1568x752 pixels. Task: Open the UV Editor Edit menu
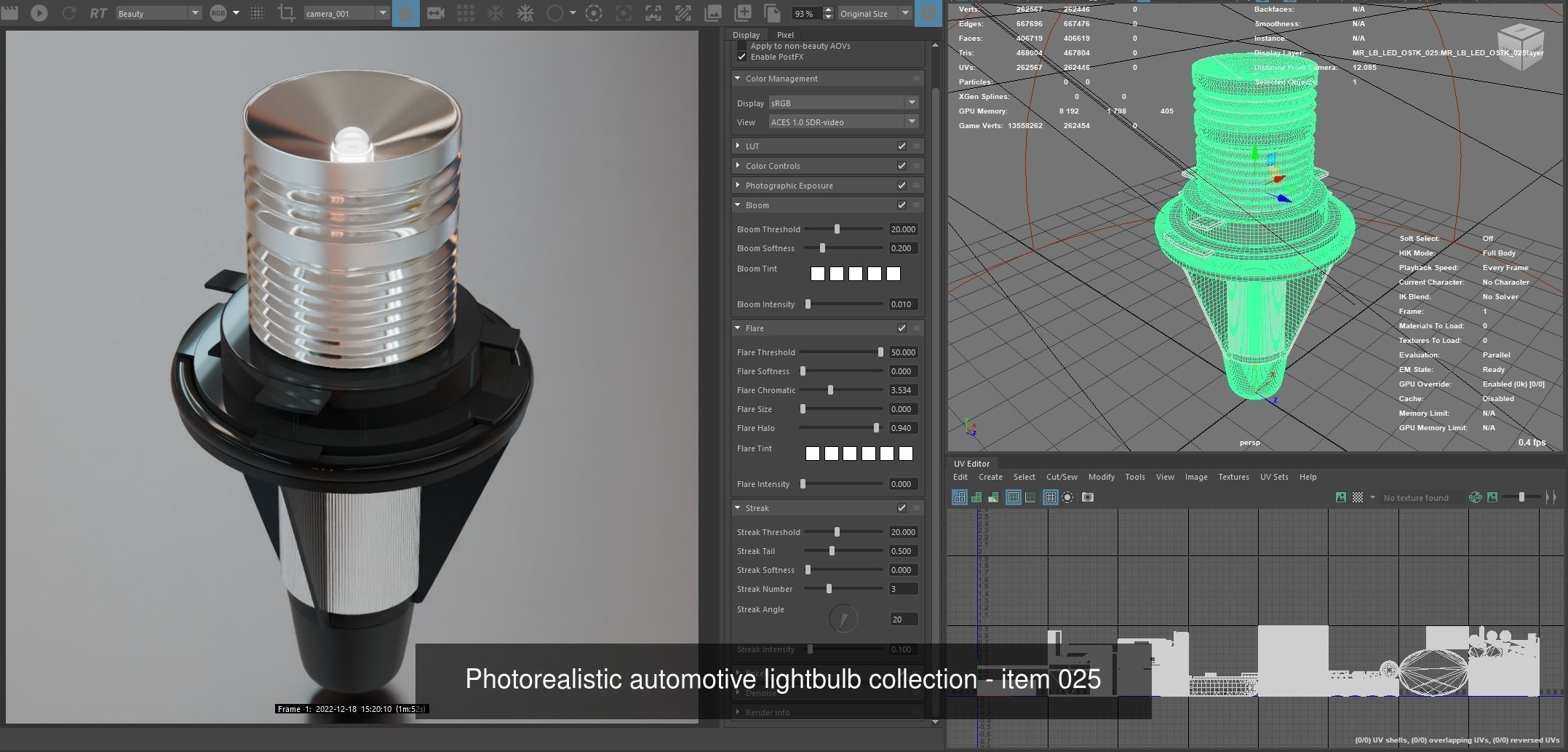click(960, 477)
